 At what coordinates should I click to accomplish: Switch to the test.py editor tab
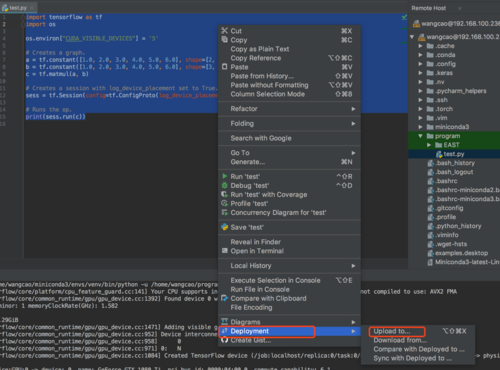pyautogui.click(x=18, y=7)
